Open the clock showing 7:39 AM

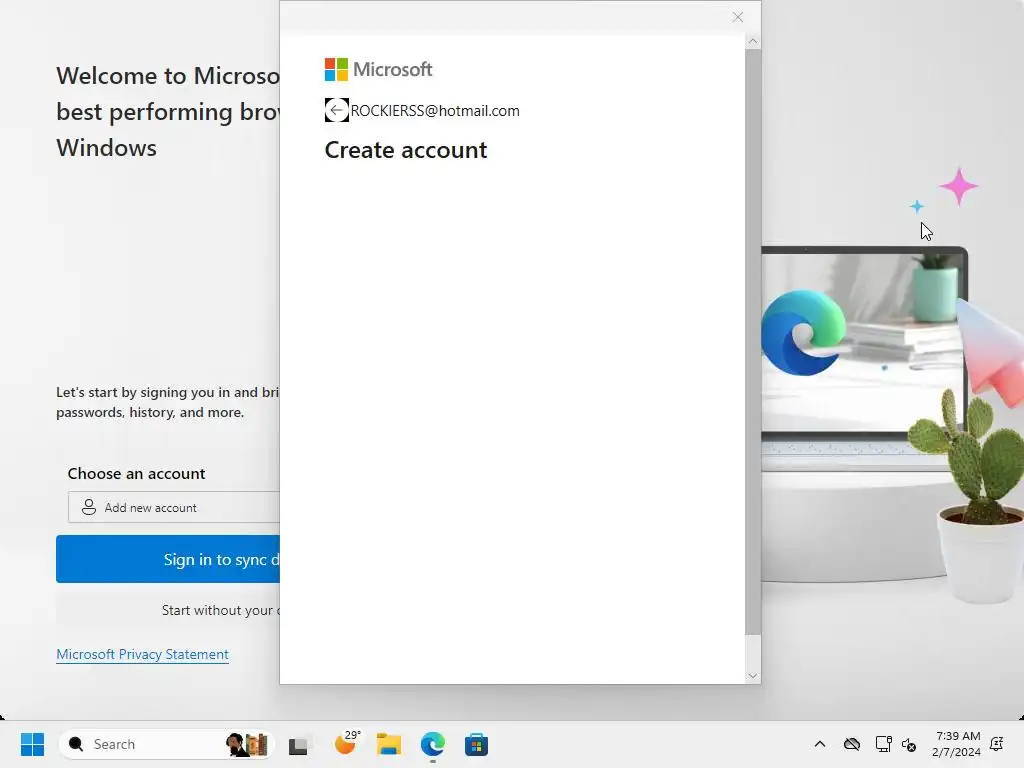click(x=956, y=744)
